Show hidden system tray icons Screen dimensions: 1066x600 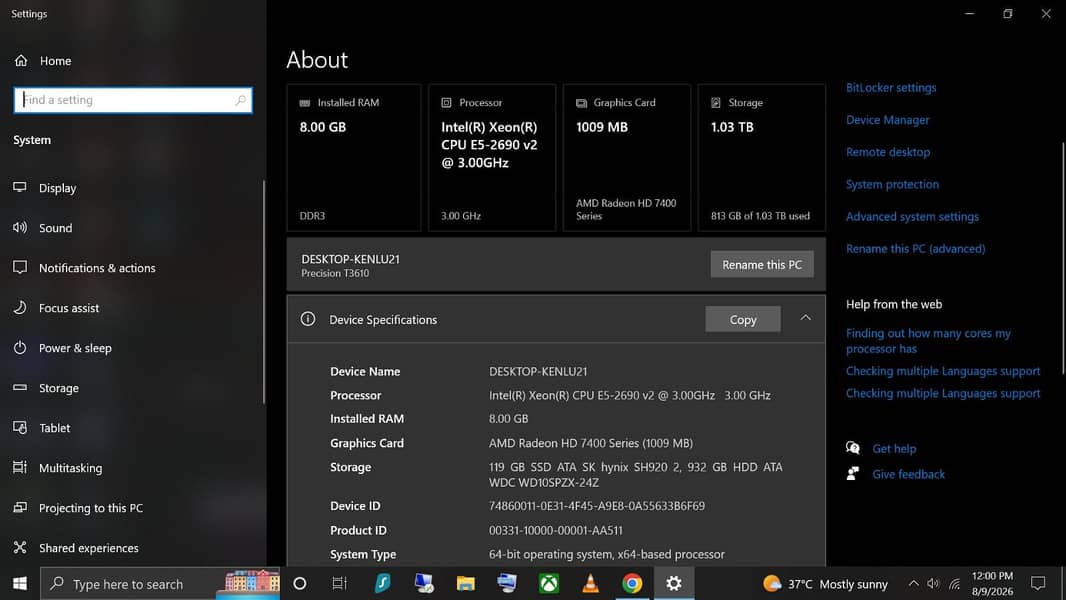tap(913, 584)
